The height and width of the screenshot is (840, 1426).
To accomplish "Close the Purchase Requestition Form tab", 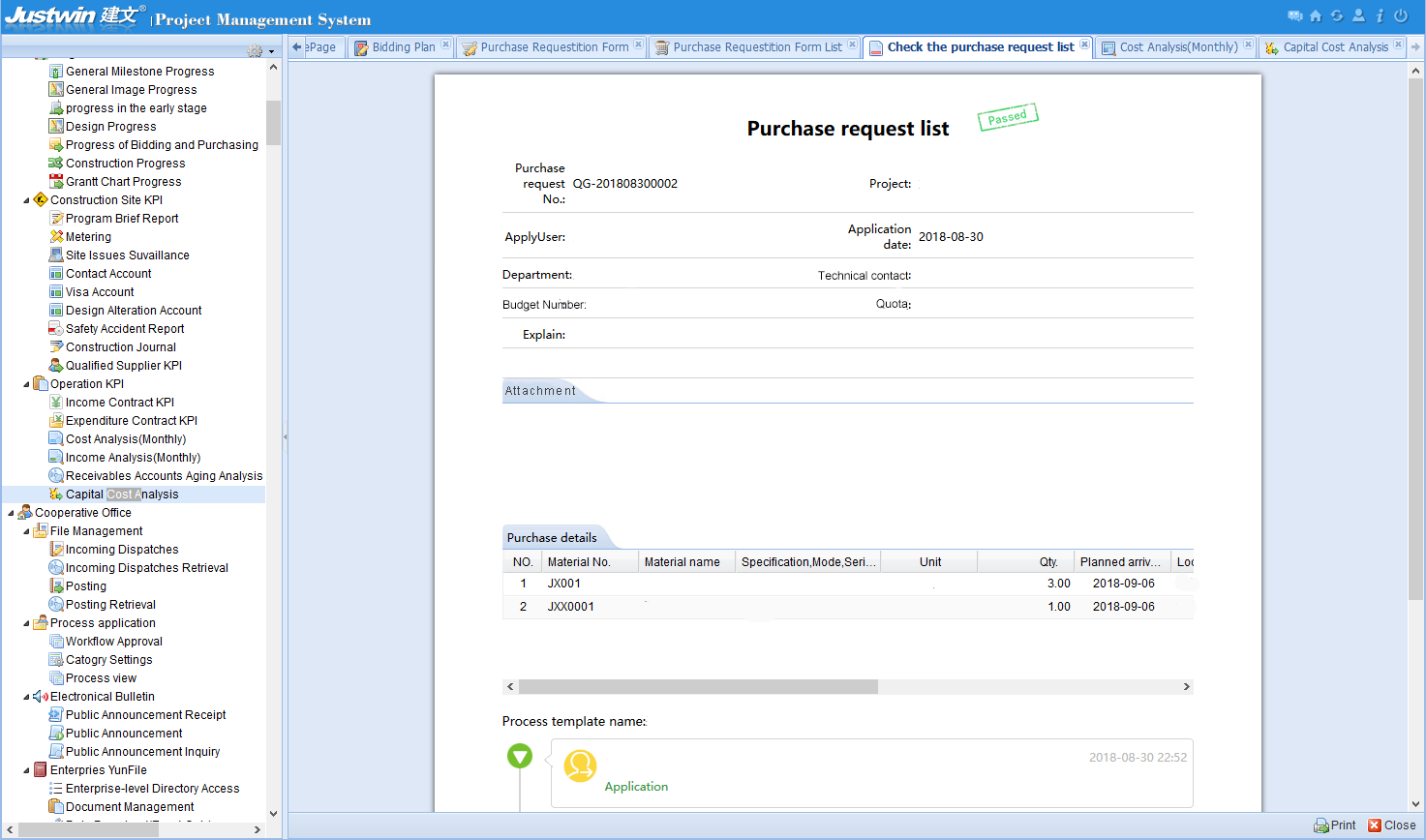I will (x=639, y=45).
